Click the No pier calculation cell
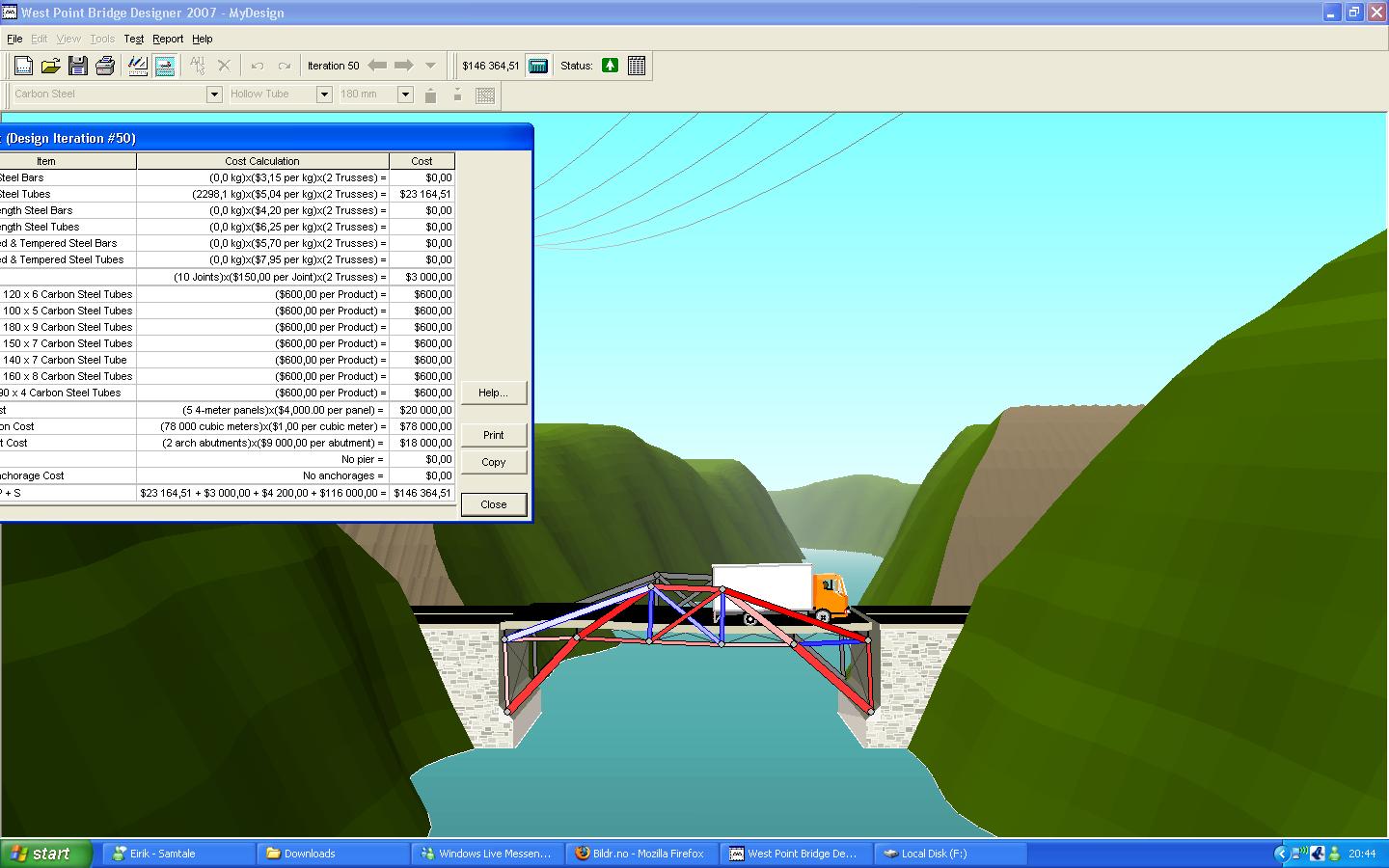 pyautogui.click(x=262, y=459)
